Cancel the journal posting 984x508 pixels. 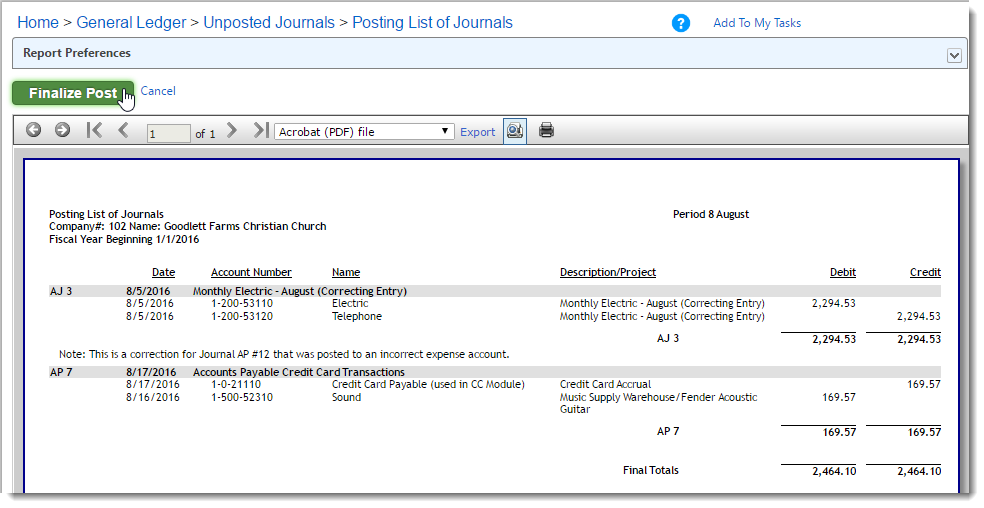pos(158,91)
